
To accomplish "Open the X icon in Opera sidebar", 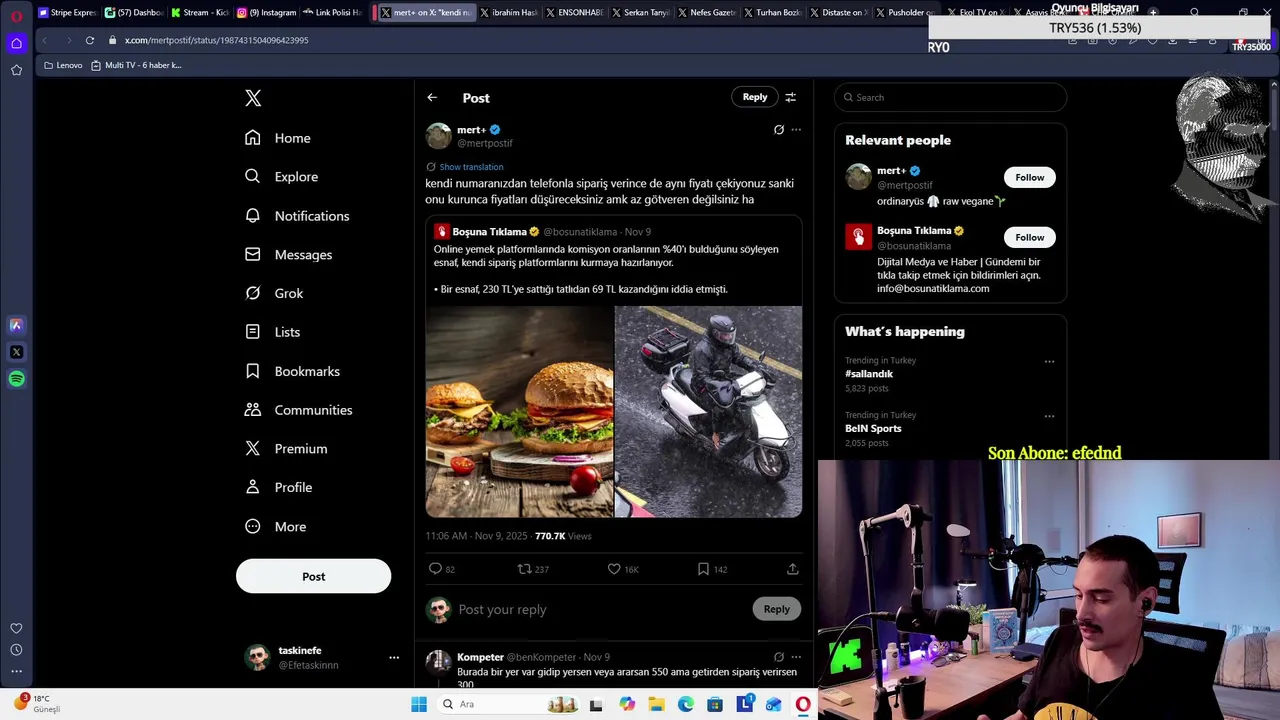I will [16, 352].
